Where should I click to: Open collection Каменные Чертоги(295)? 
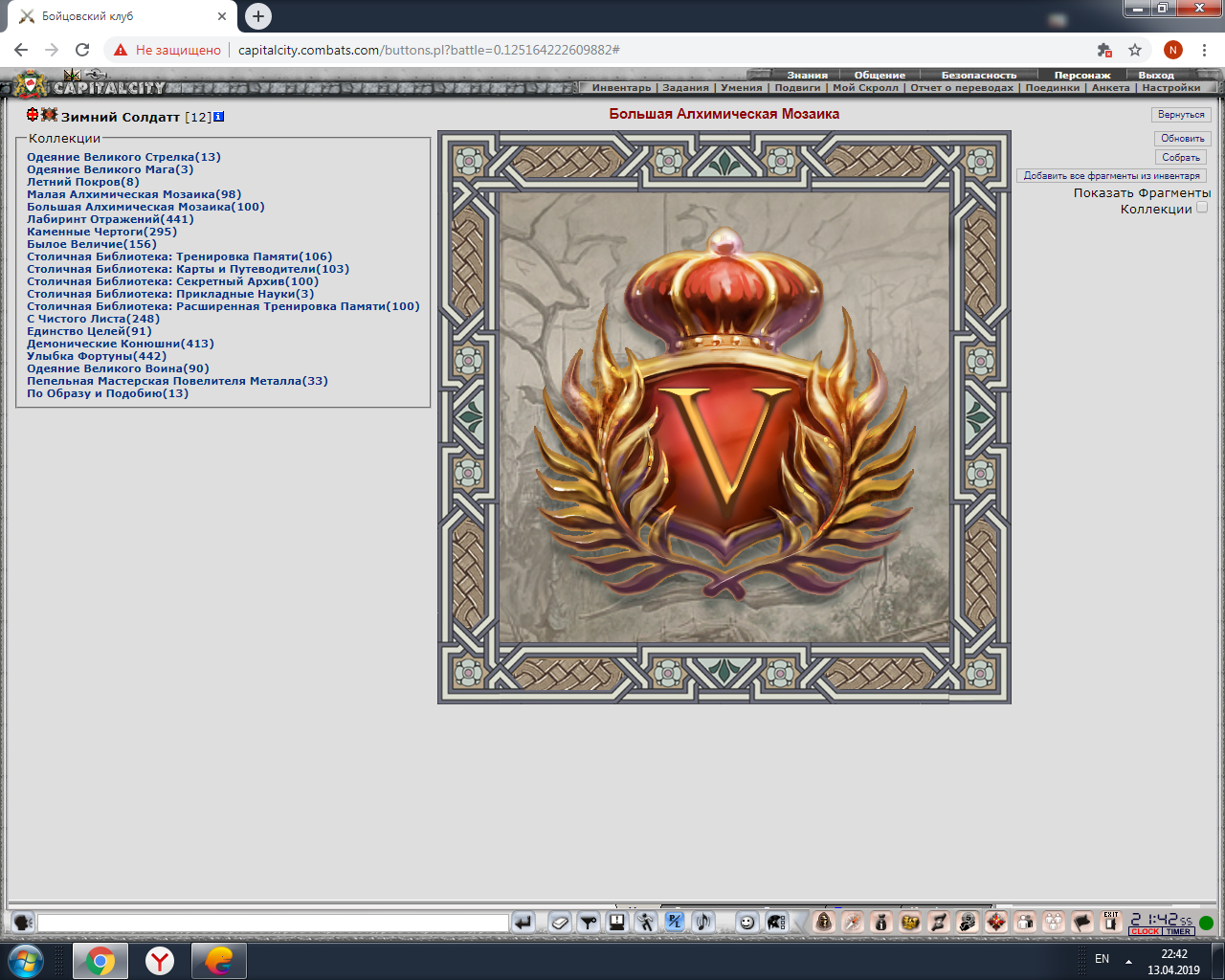point(101,232)
